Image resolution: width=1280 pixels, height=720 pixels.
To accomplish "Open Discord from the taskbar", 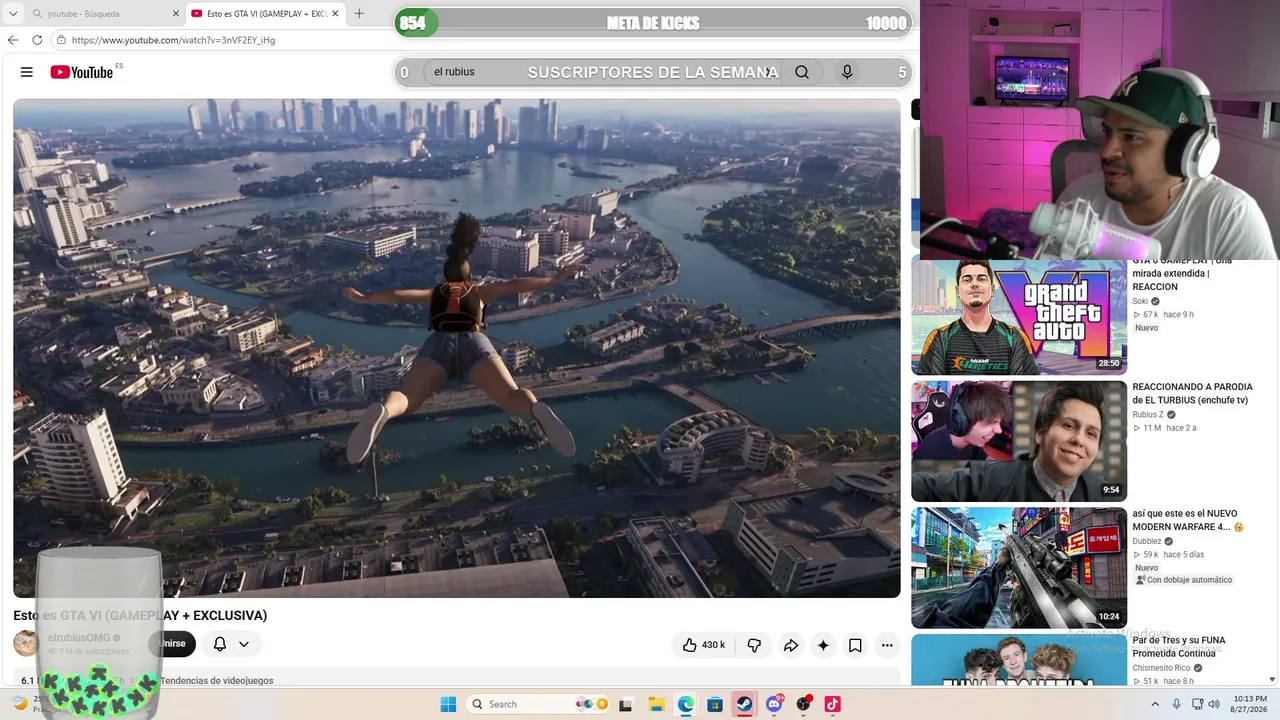I will click(x=774, y=704).
